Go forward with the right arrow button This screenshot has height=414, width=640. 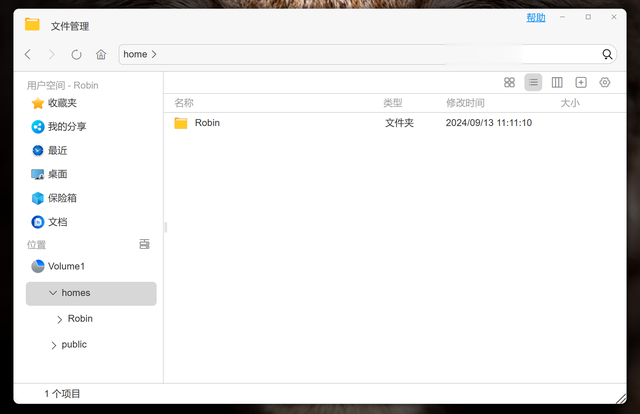click(x=51, y=54)
